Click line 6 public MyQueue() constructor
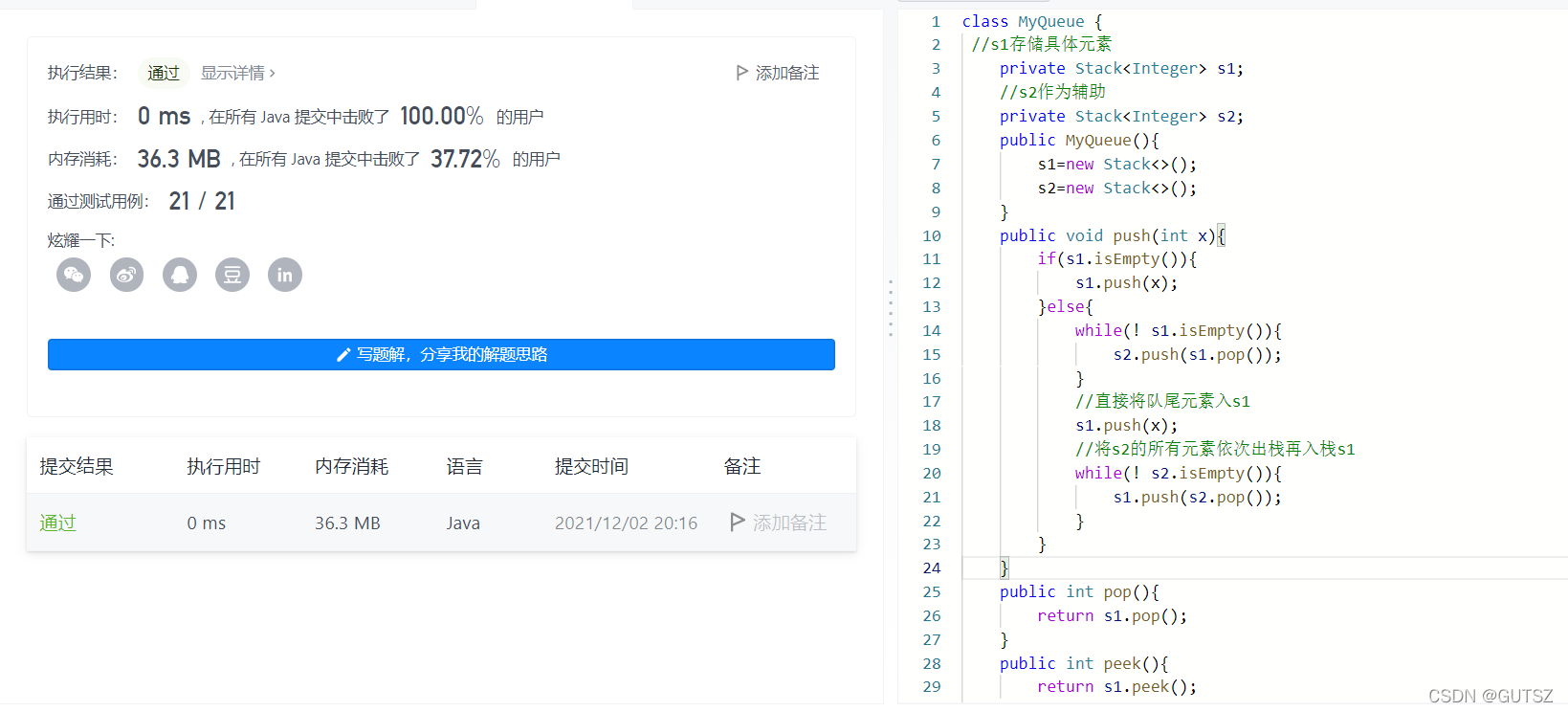This screenshot has width=1568, height=712. [1079, 140]
